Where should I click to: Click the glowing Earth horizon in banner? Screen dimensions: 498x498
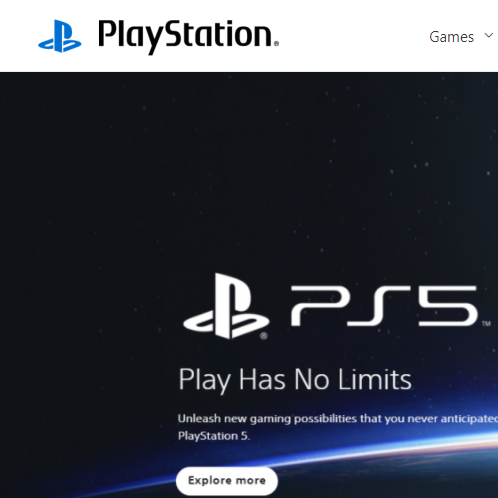[x=433, y=447]
